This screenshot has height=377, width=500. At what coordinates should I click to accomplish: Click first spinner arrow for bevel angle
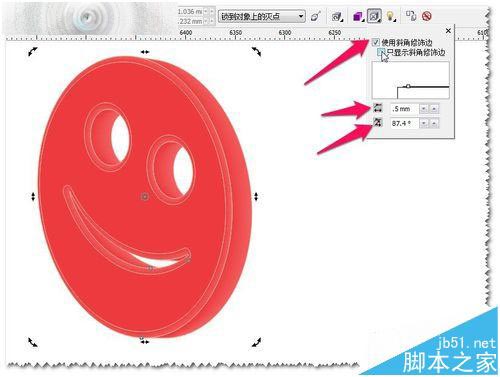click(424, 123)
